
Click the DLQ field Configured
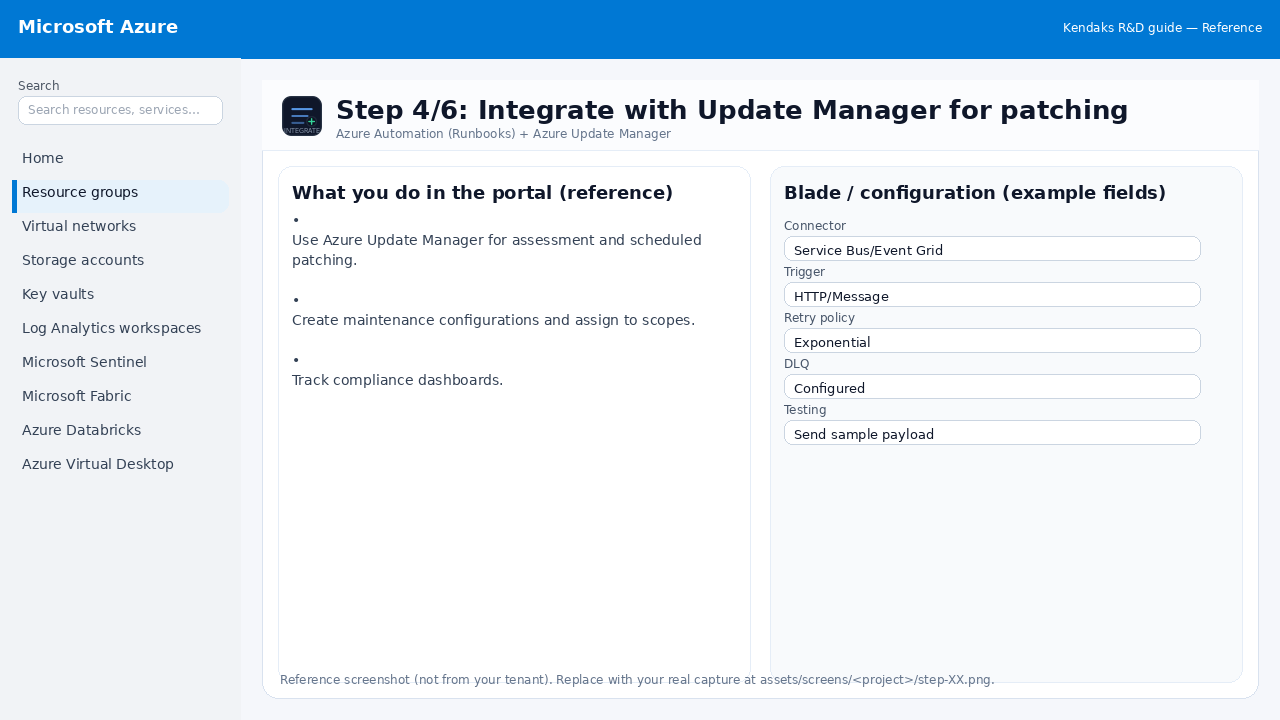click(x=992, y=387)
